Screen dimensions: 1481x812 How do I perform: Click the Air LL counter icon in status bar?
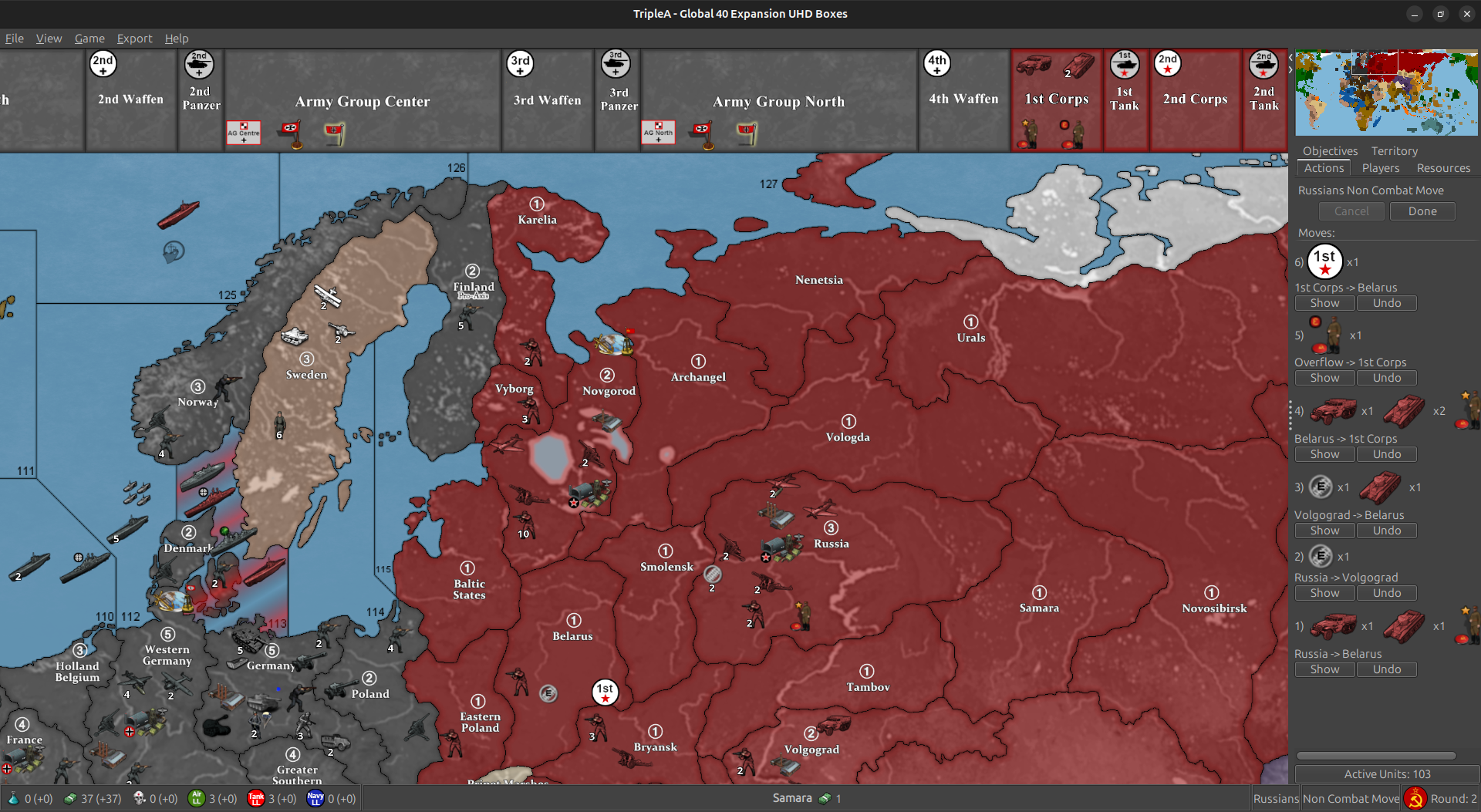coord(198,798)
